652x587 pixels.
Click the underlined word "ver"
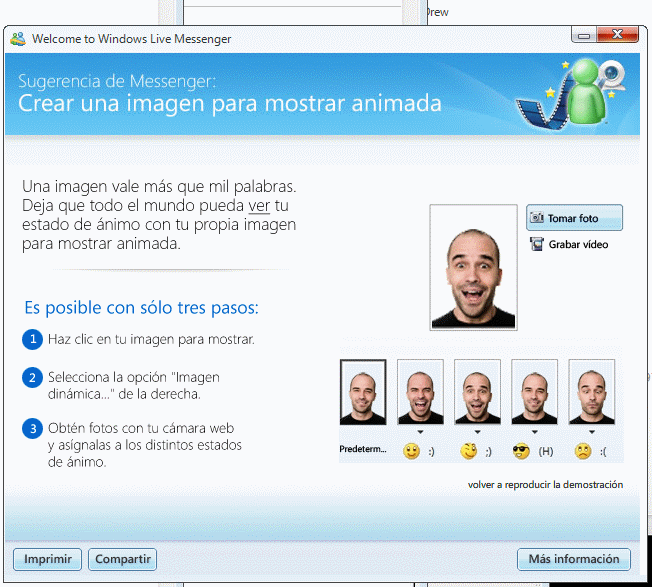259,206
